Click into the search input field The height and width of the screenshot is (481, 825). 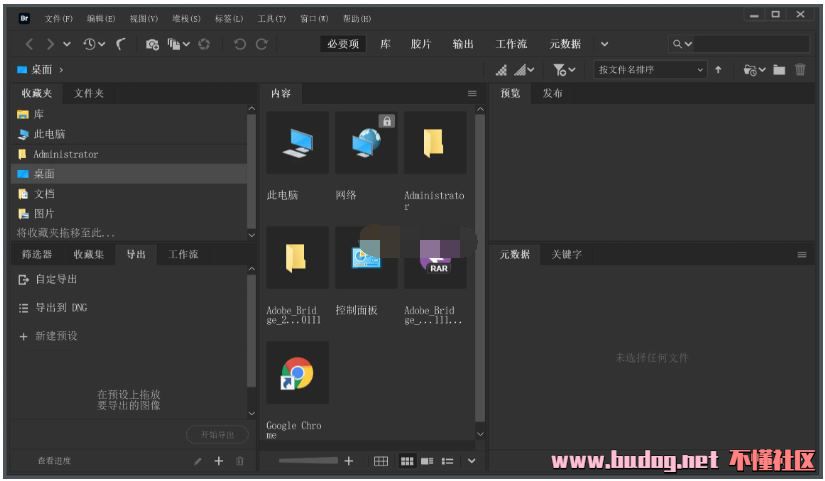click(x=751, y=44)
